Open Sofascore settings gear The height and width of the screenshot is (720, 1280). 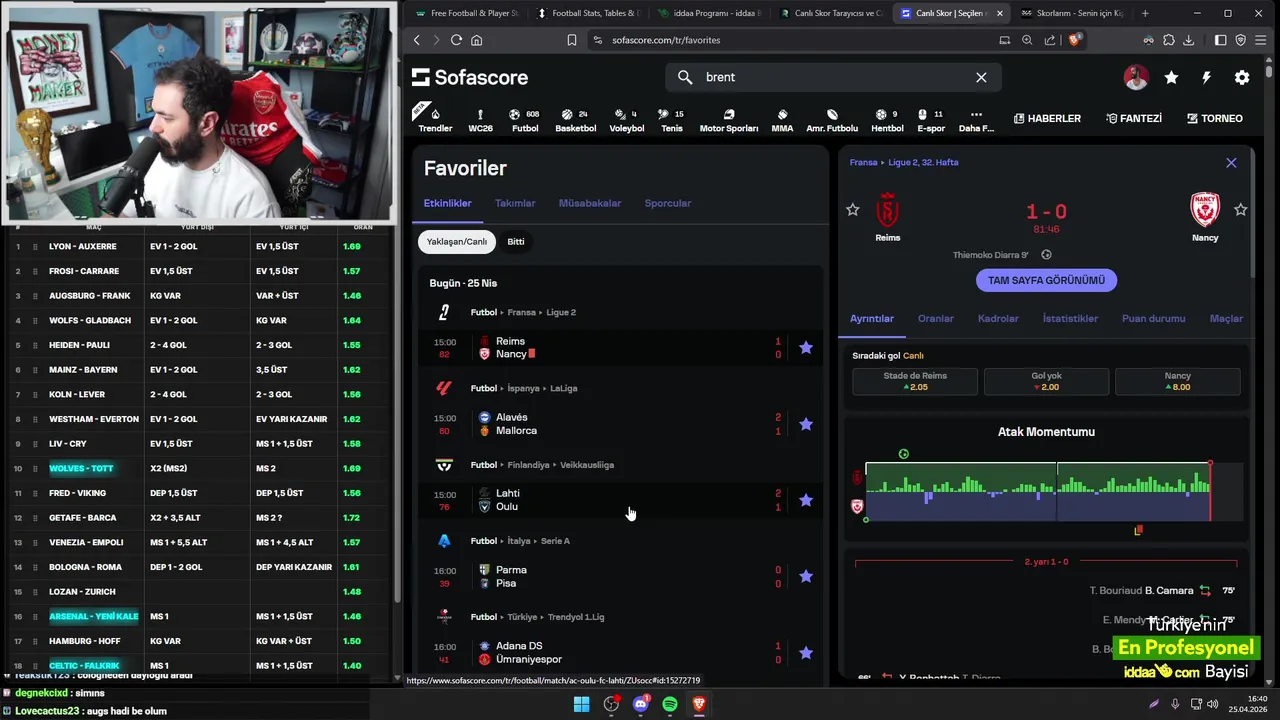[x=1242, y=77]
